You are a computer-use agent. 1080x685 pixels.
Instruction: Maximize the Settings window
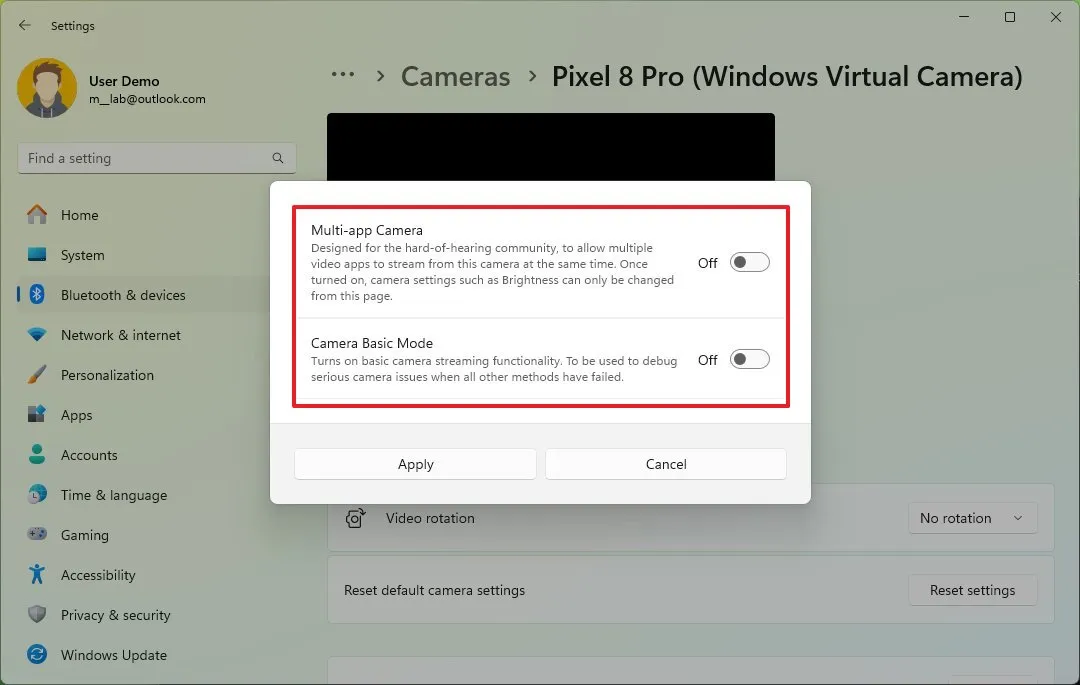click(1010, 17)
